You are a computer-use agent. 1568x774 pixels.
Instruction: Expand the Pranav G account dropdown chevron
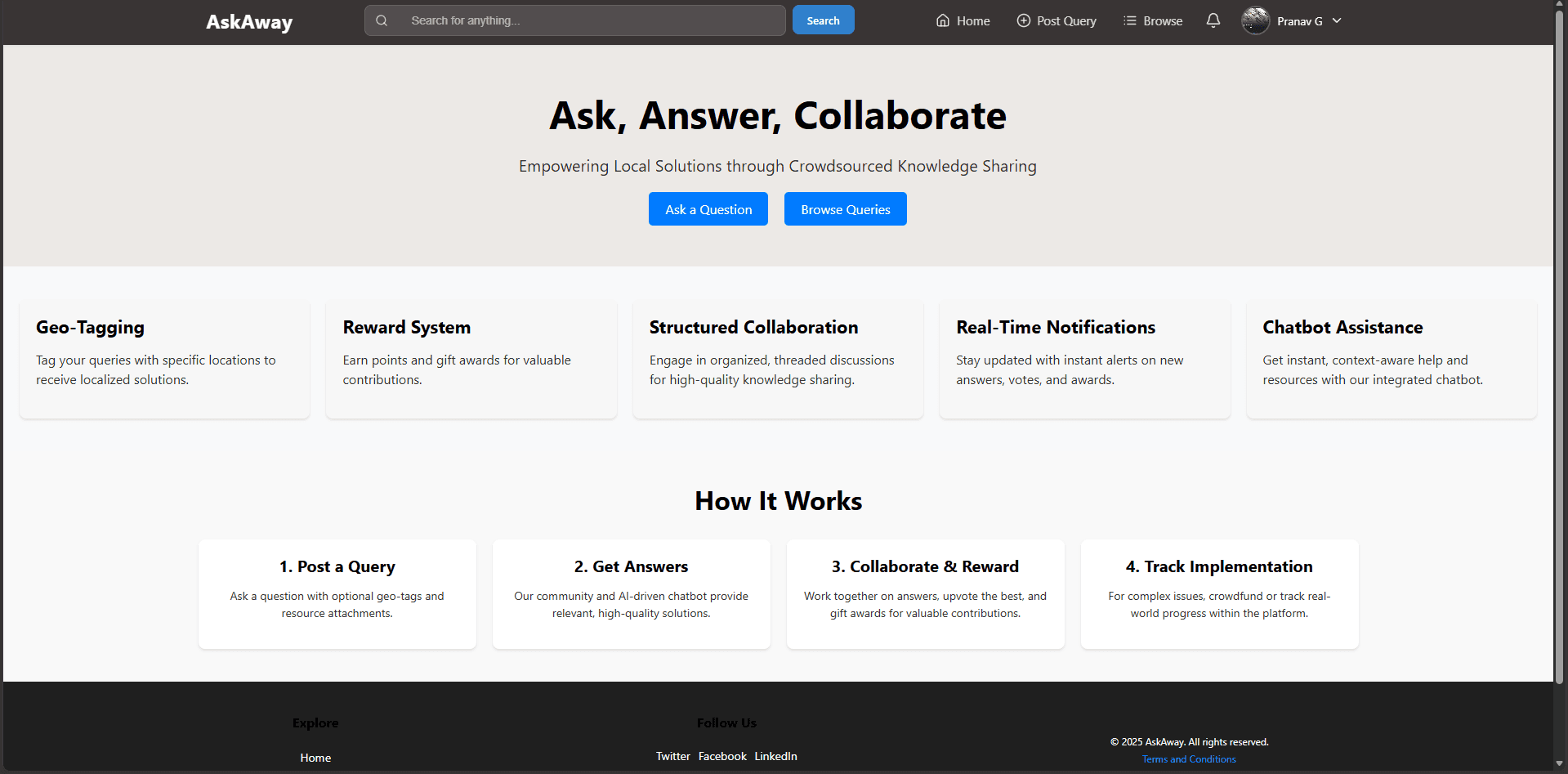pyautogui.click(x=1337, y=20)
